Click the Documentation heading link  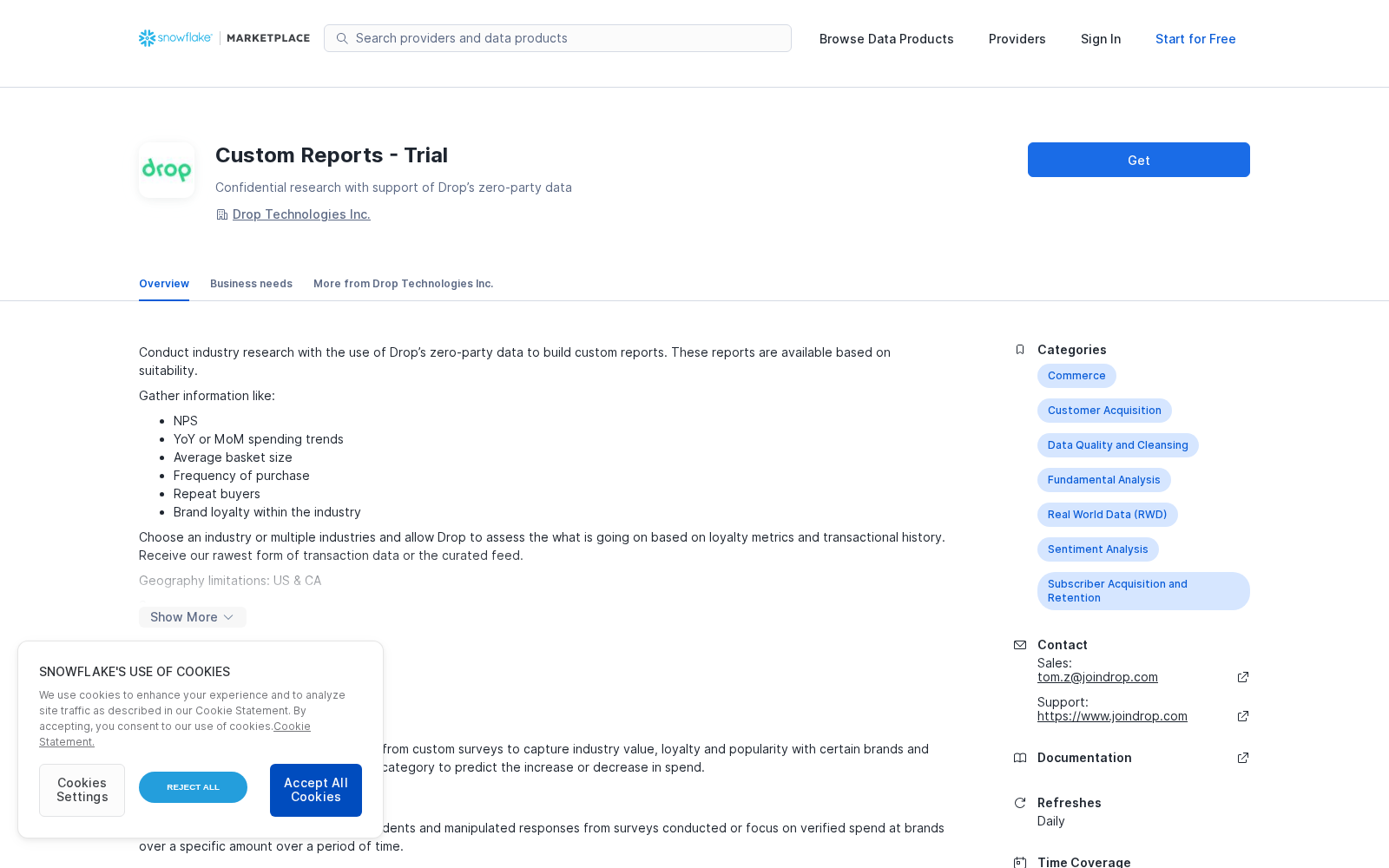[x=1084, y=758]
